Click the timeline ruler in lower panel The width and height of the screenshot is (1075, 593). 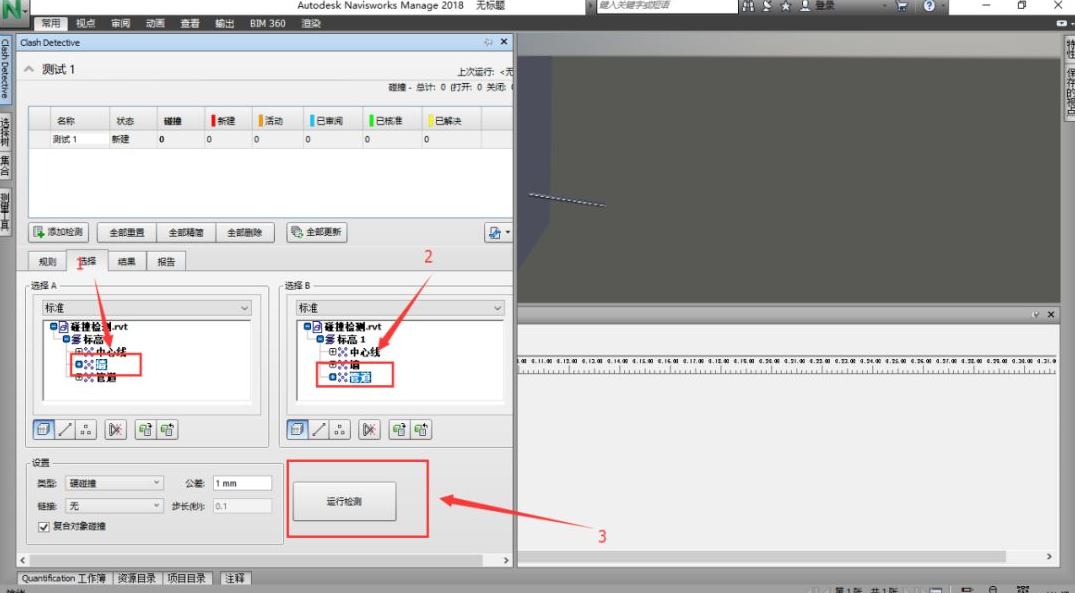[x=787, y=365]
